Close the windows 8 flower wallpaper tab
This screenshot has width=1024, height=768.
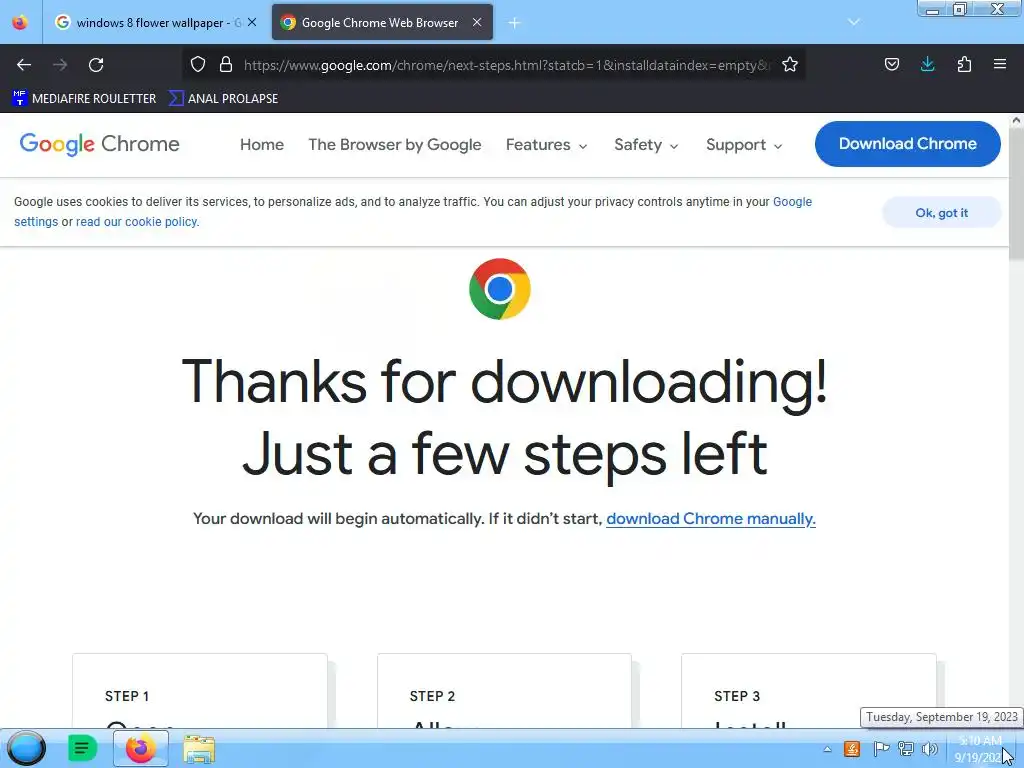[252, 22]
